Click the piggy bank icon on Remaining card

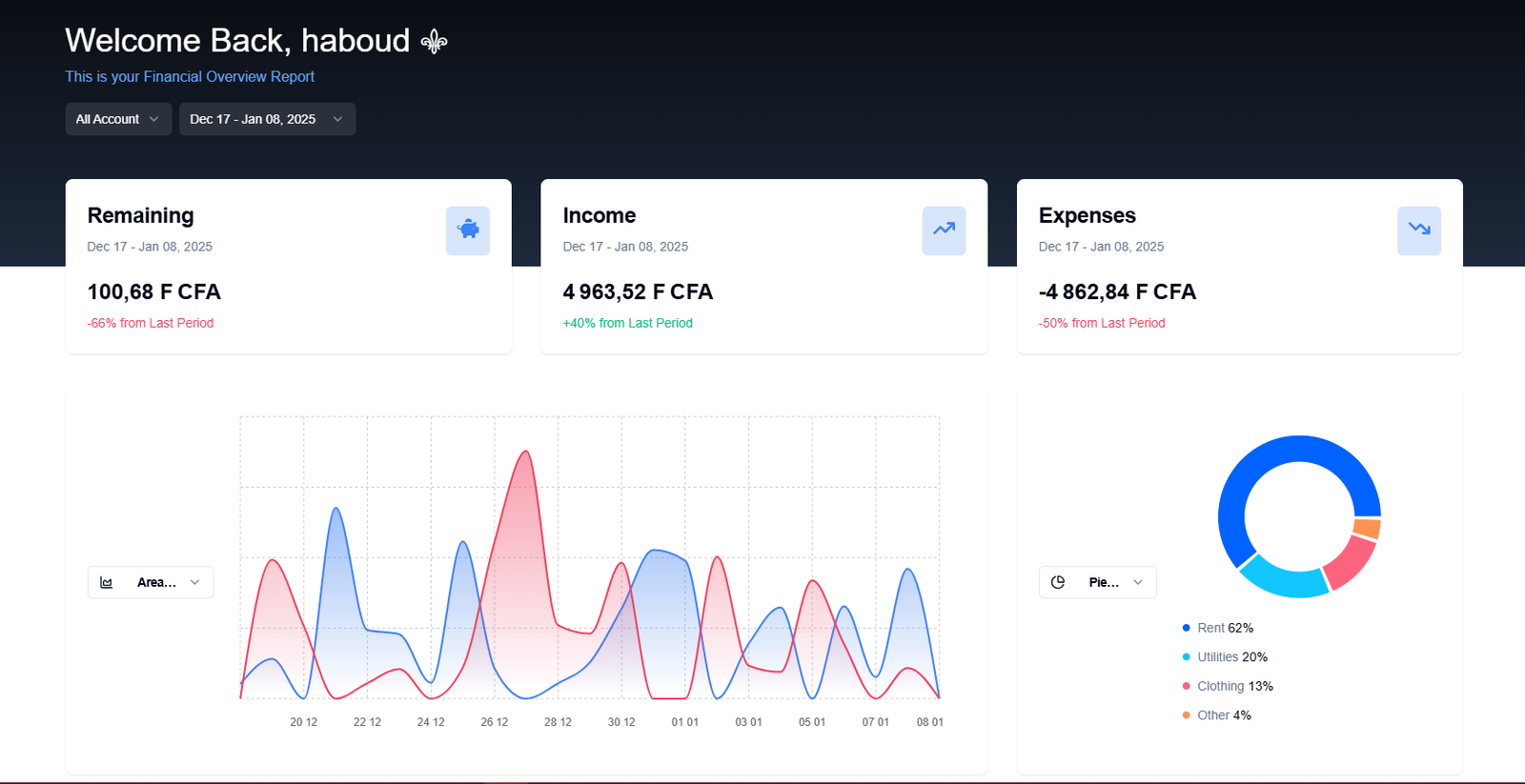coord(468,230)
